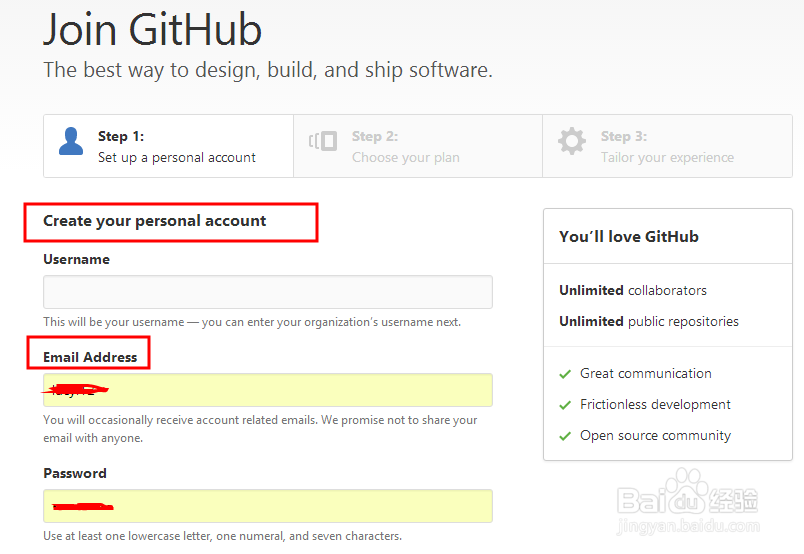Click the Join GitHub heading

[153, 30]
